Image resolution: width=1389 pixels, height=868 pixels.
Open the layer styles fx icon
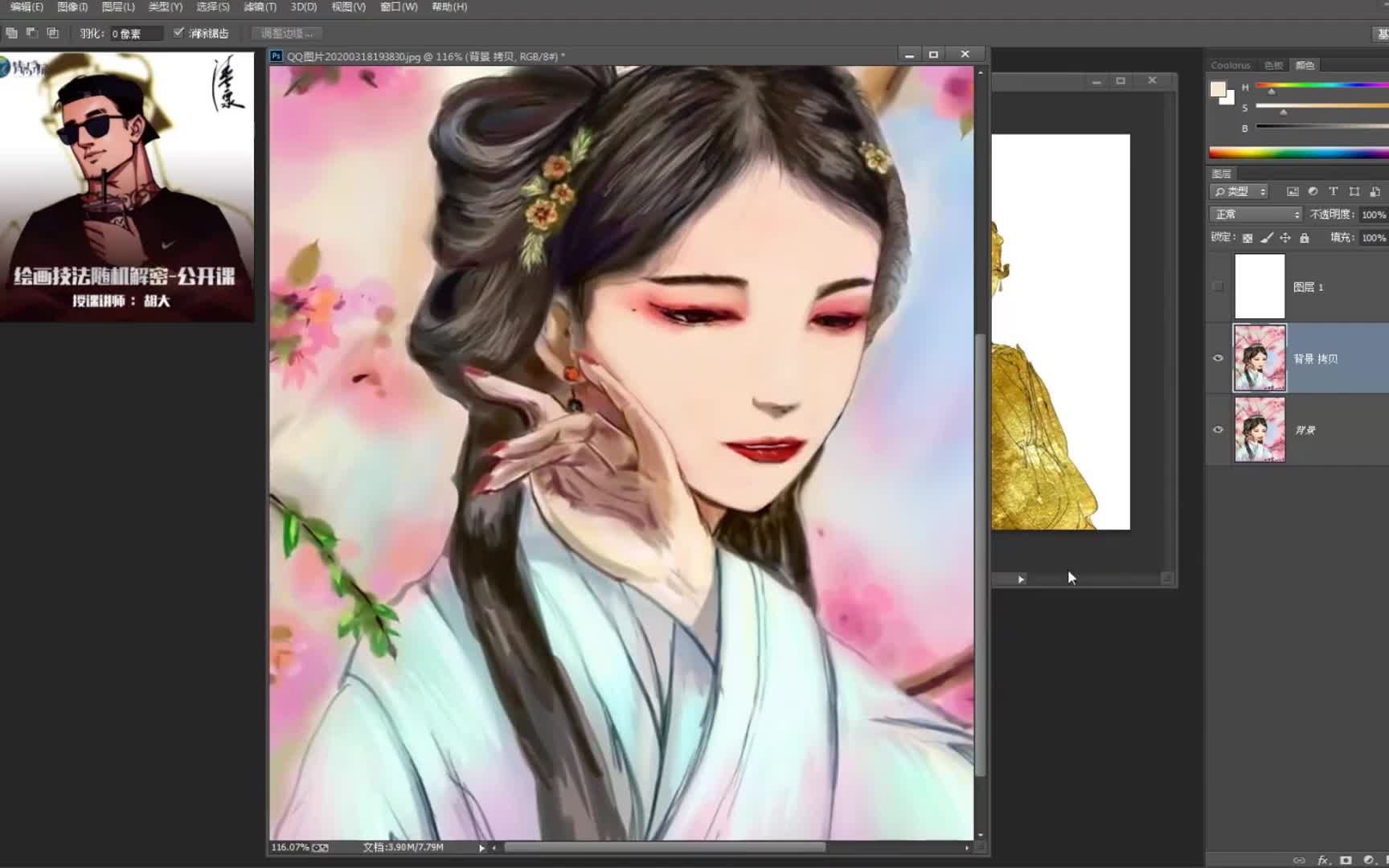point(1324,860)
